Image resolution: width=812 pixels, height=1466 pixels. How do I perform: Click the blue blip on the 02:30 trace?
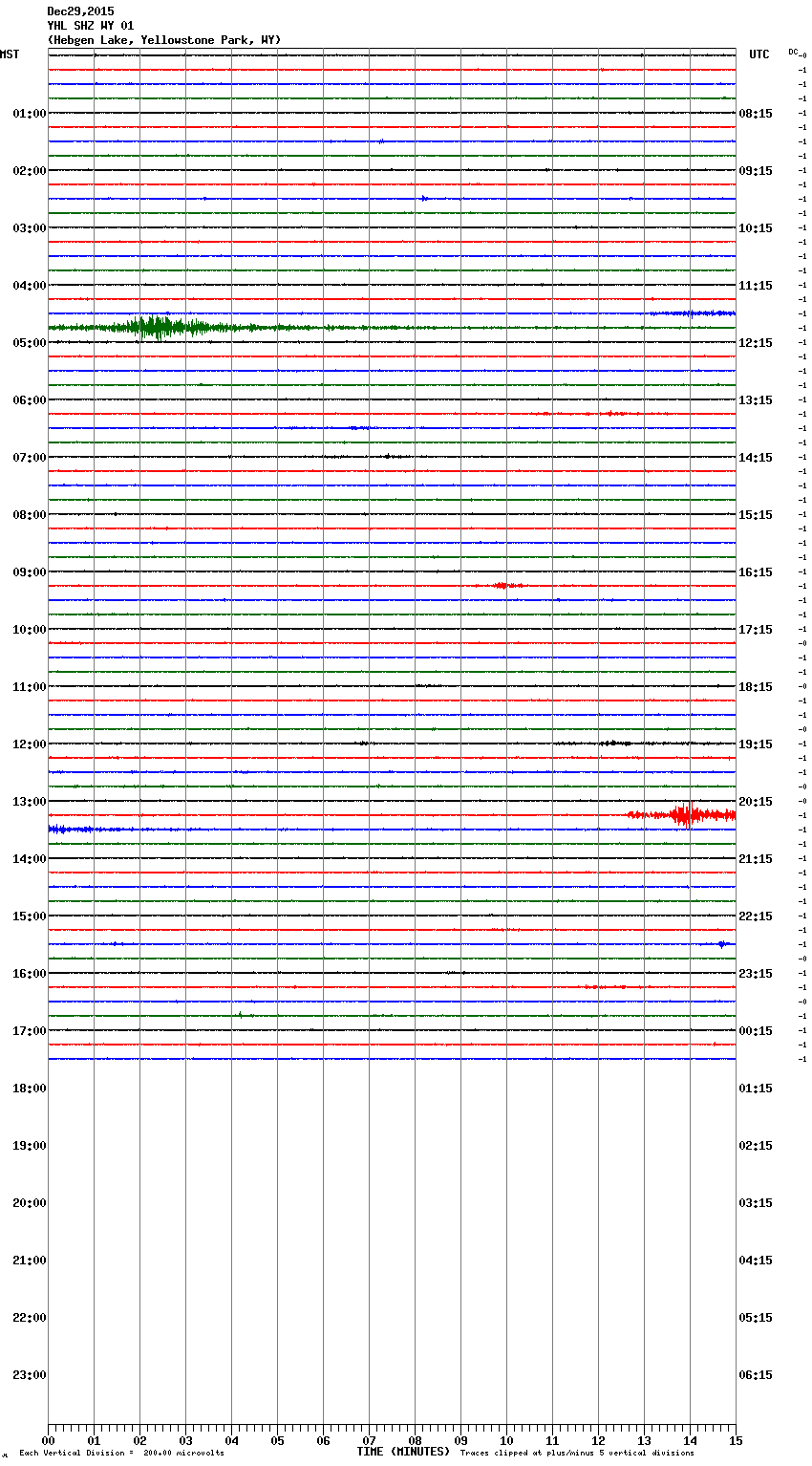pos(424,199)
